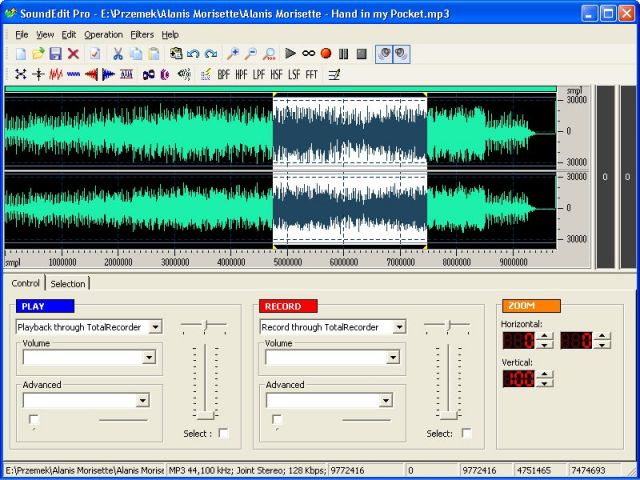640x480 pixels.
Task: Open the Filters menu
Action: (x=142, y=35)
